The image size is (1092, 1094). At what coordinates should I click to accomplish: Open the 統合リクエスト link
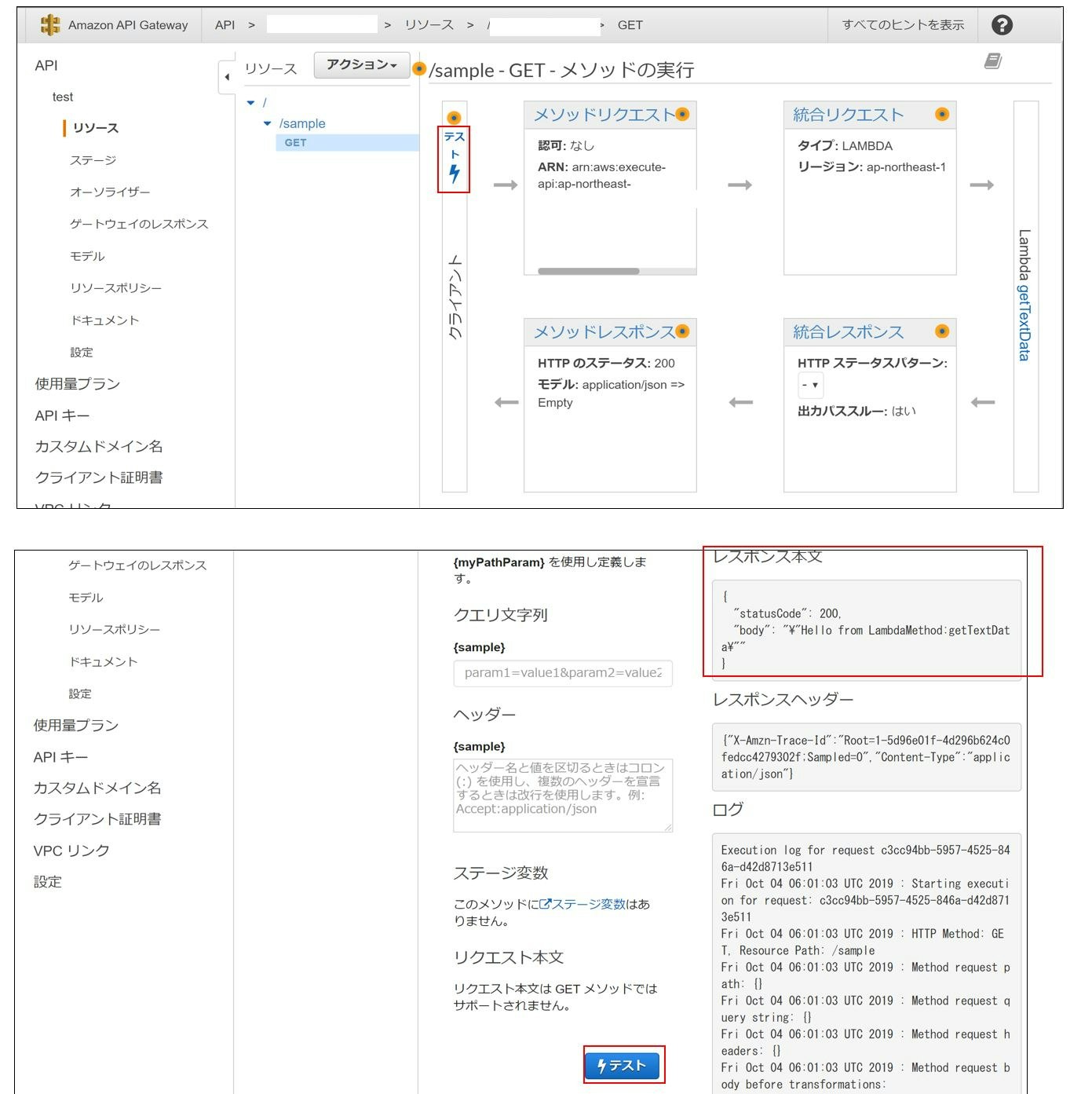848,115
